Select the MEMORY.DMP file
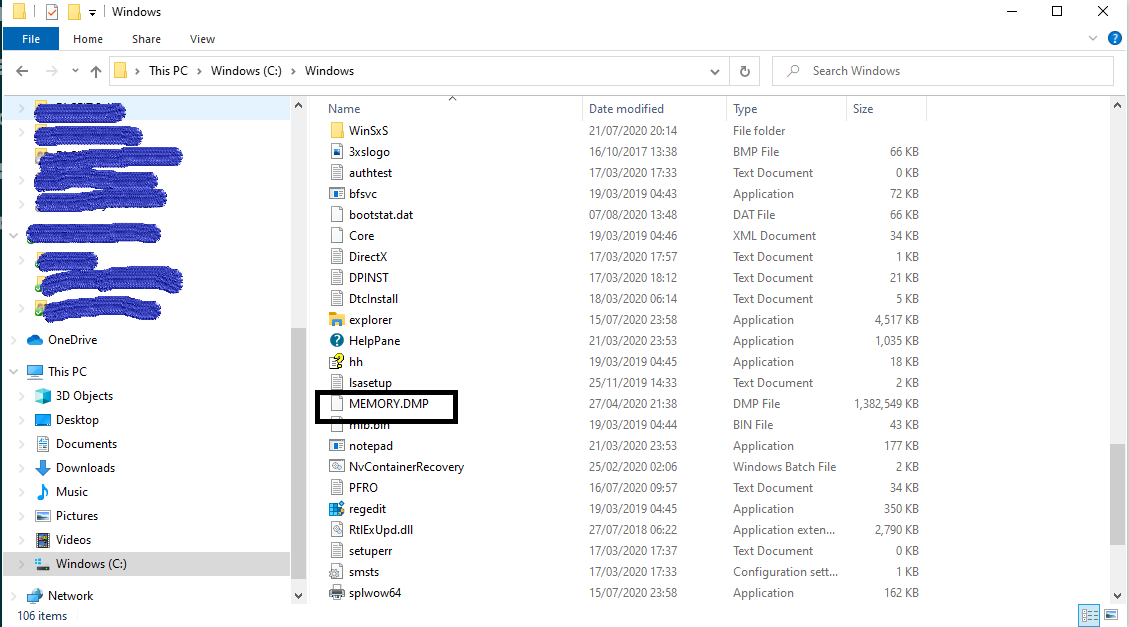Image resolution: width=1129 pixels, height=627 pixels. [389, 403]
